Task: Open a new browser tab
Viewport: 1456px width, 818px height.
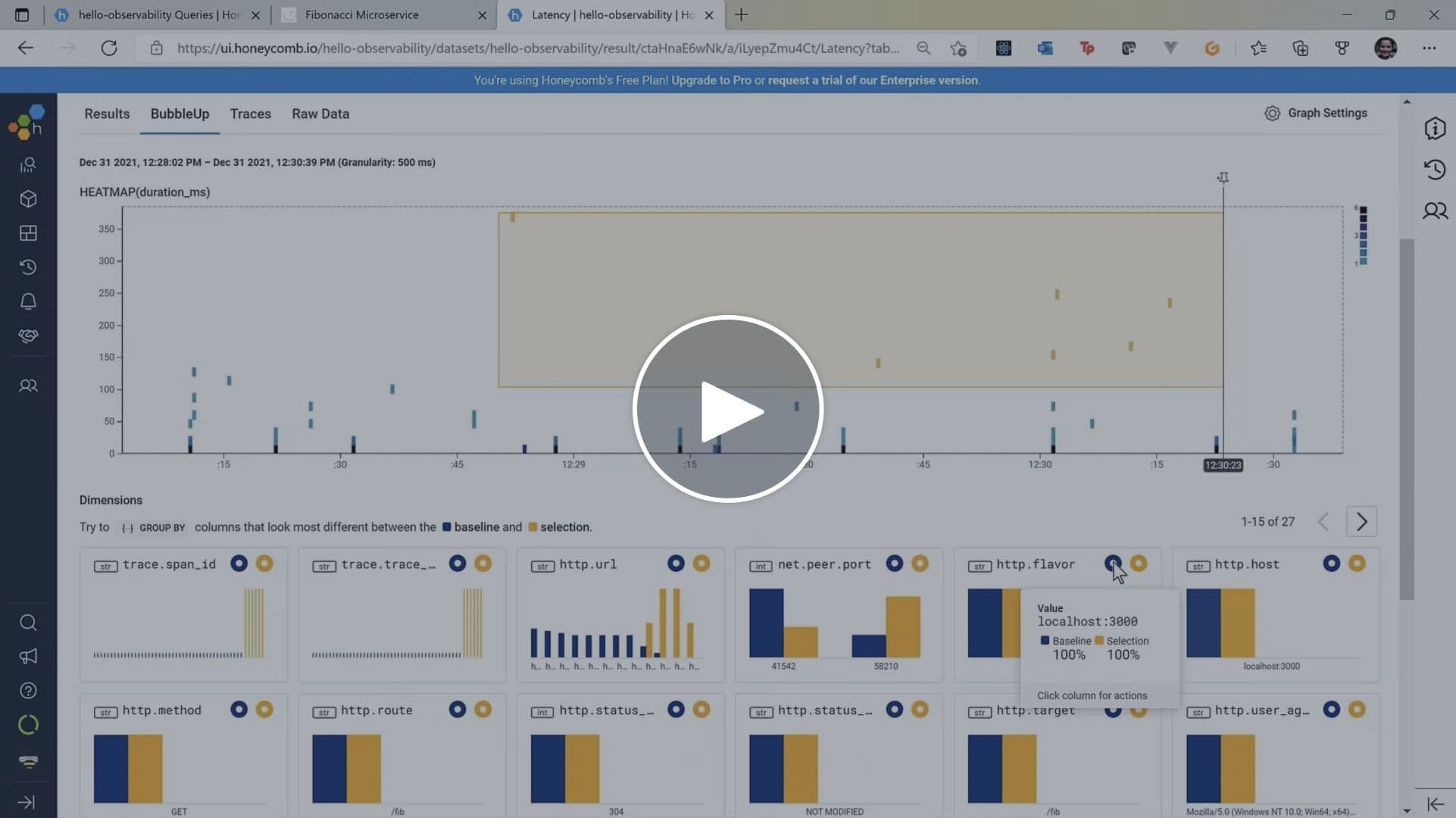Action: pyautogui.click(x=742, y=14)
